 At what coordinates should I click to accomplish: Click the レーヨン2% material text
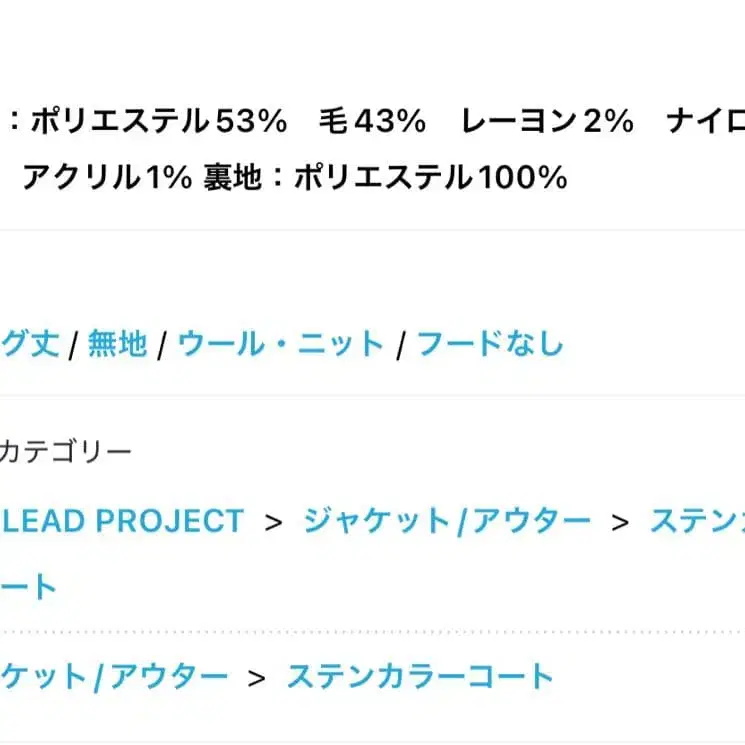click(x=547, y=123)
